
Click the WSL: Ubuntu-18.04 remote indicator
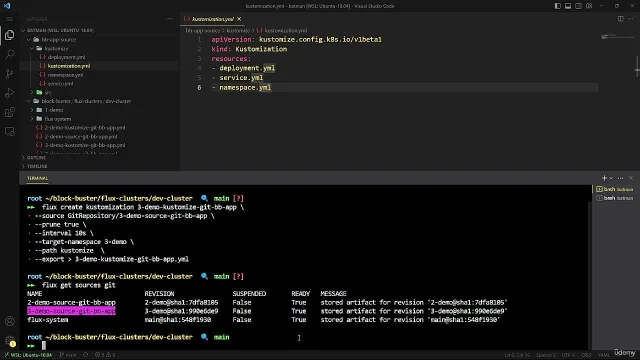[x=28, y=355]
